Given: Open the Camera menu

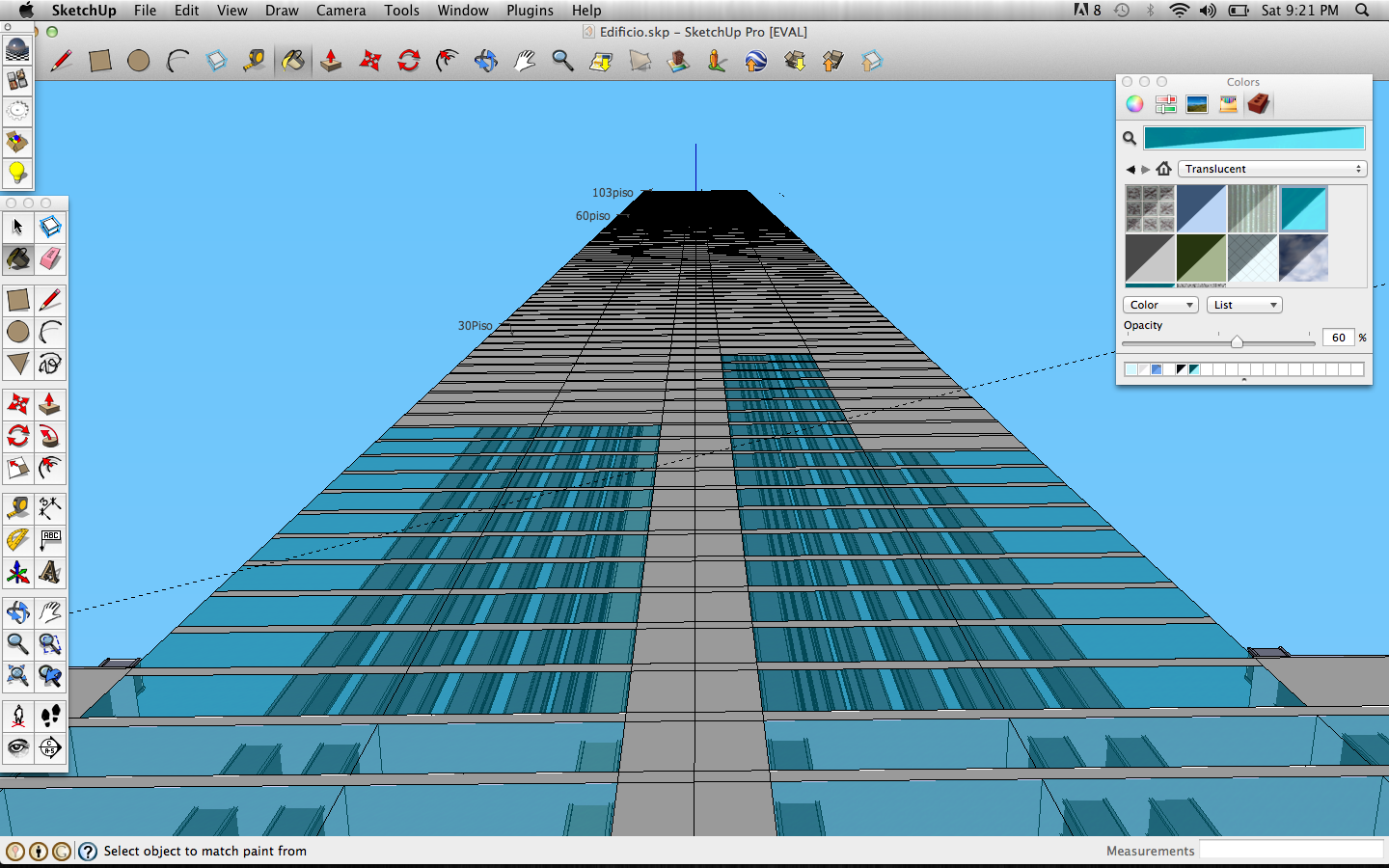Looking at the screenshot, I should pyautogui.click(x=340, y=11).
